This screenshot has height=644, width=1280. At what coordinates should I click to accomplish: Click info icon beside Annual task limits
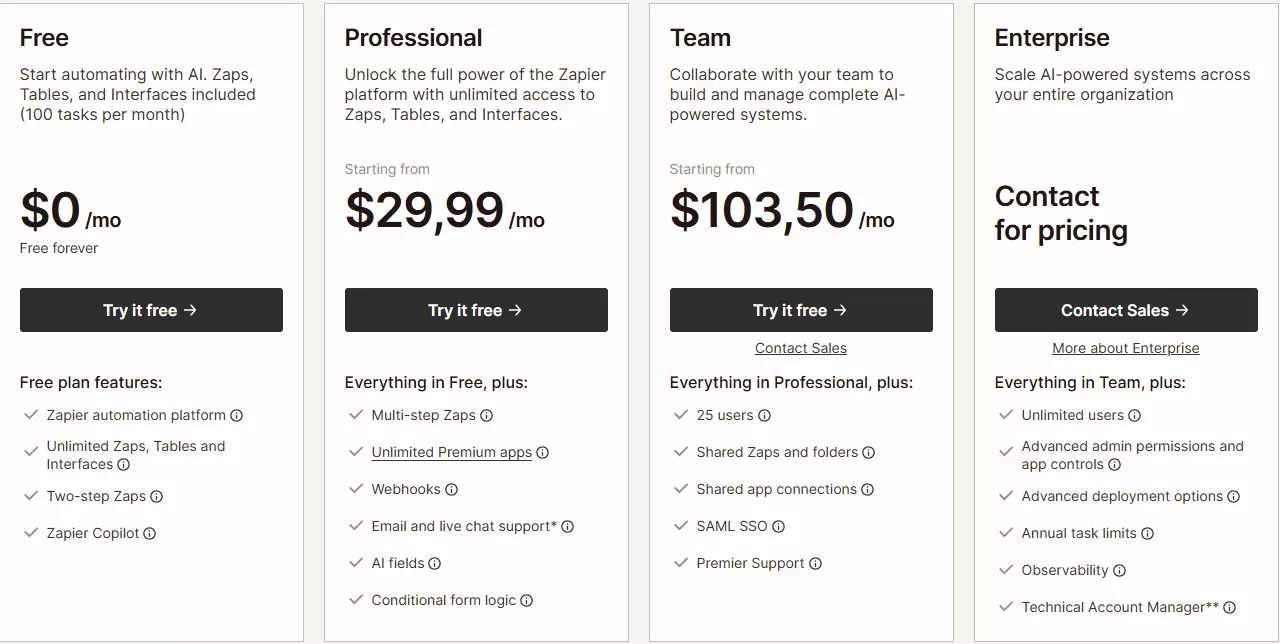[1147, 534]
